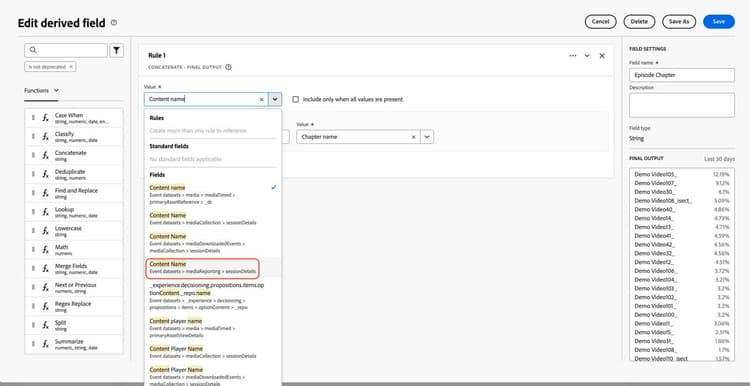Click the Save As button
This screenshot has height=386, width=750.
click(x=679, y=22)
